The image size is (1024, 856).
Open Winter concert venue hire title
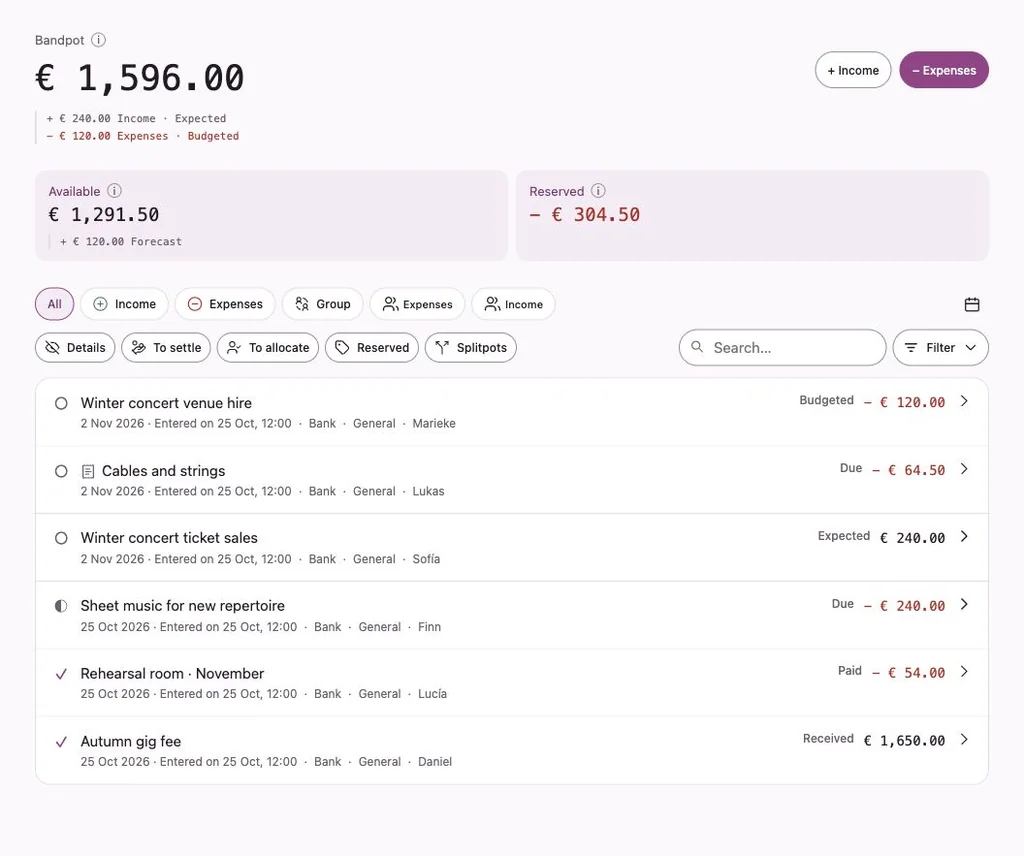166,404
